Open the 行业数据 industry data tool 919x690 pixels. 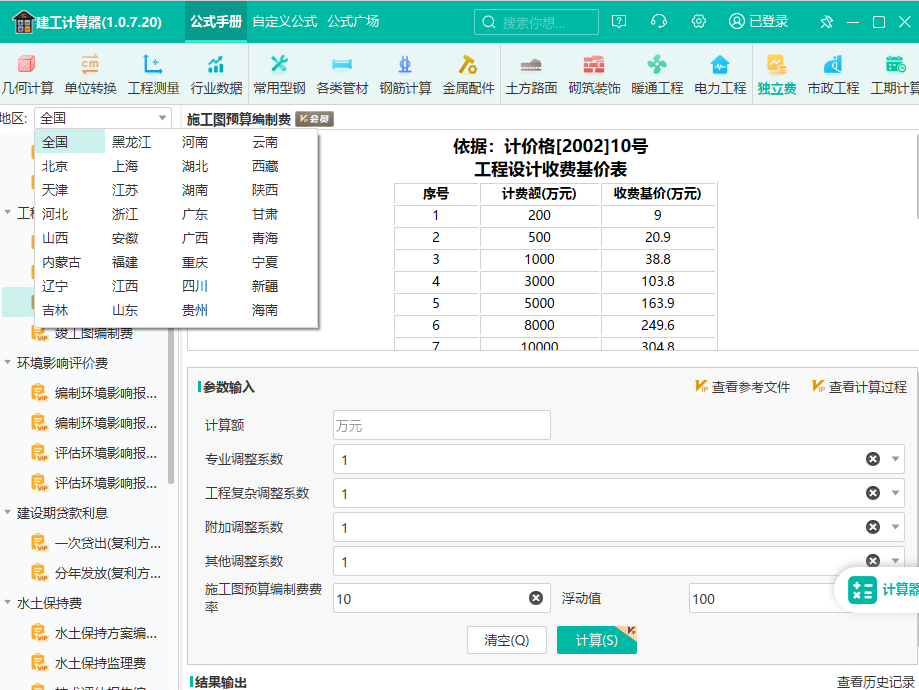(x=216, y=74)
